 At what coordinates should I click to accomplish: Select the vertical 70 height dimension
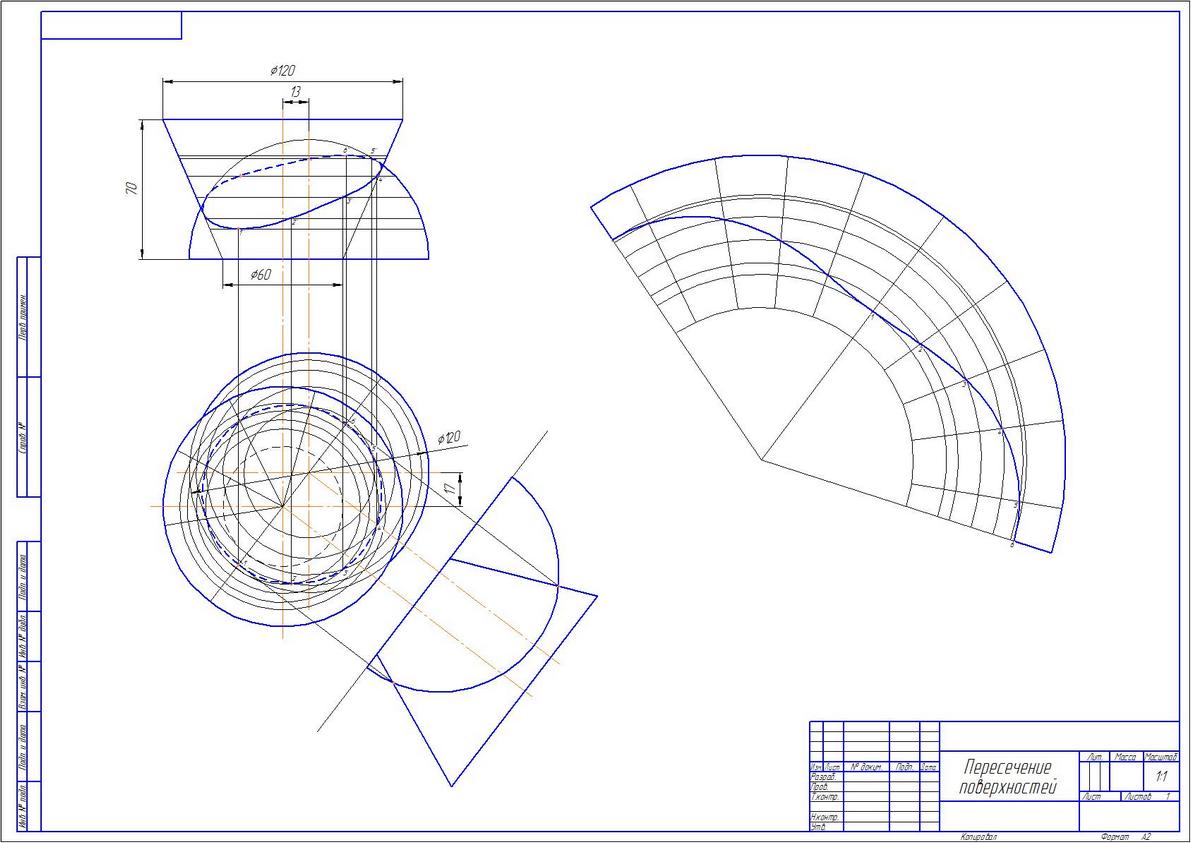(x=131, y=189)
